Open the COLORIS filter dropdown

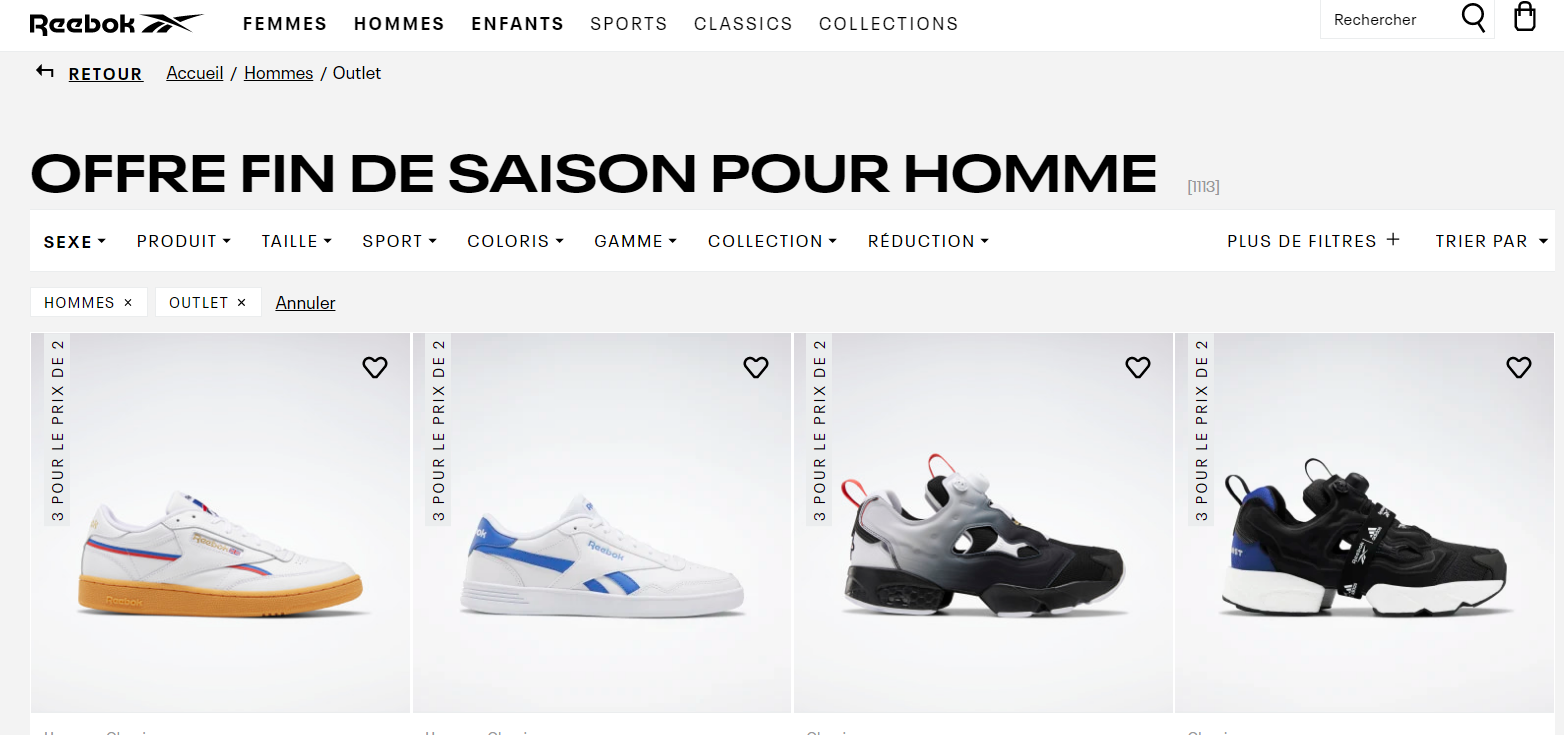pyautogui.click(x=516, y=241)
